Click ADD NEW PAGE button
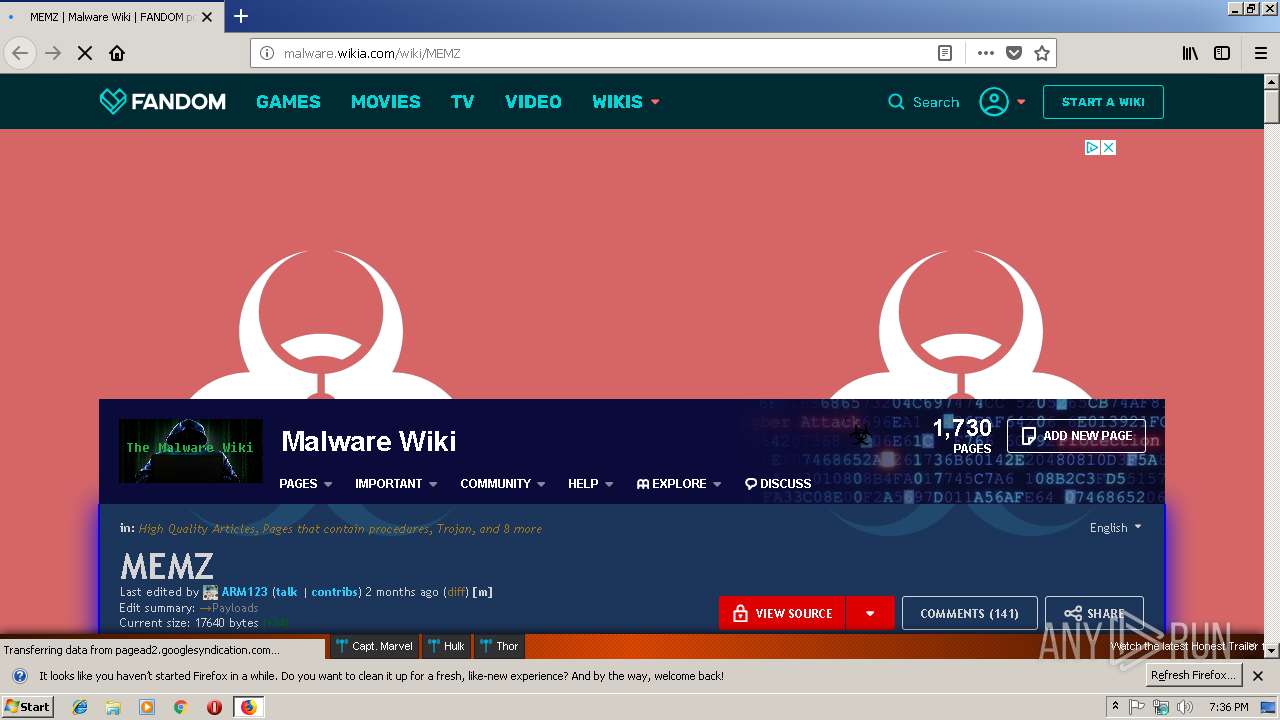 (1076, 436)
